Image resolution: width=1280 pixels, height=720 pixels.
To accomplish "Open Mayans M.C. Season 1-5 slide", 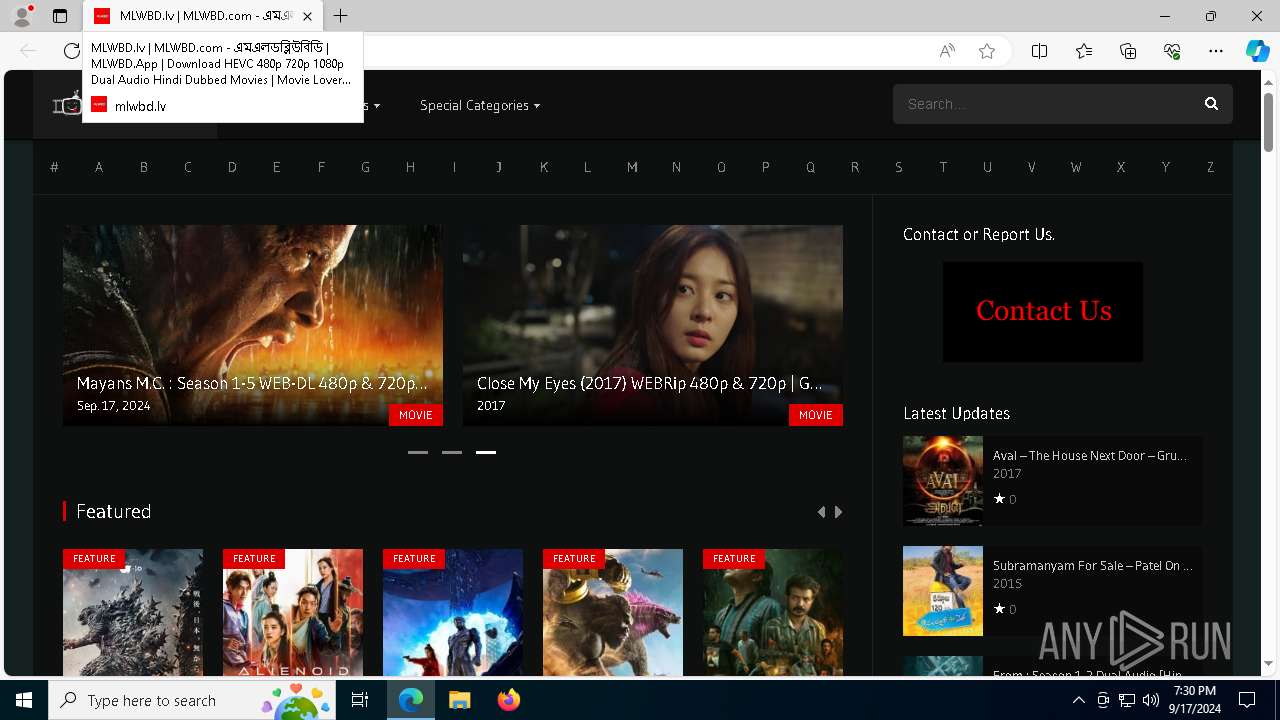I will tap(253, 325).
